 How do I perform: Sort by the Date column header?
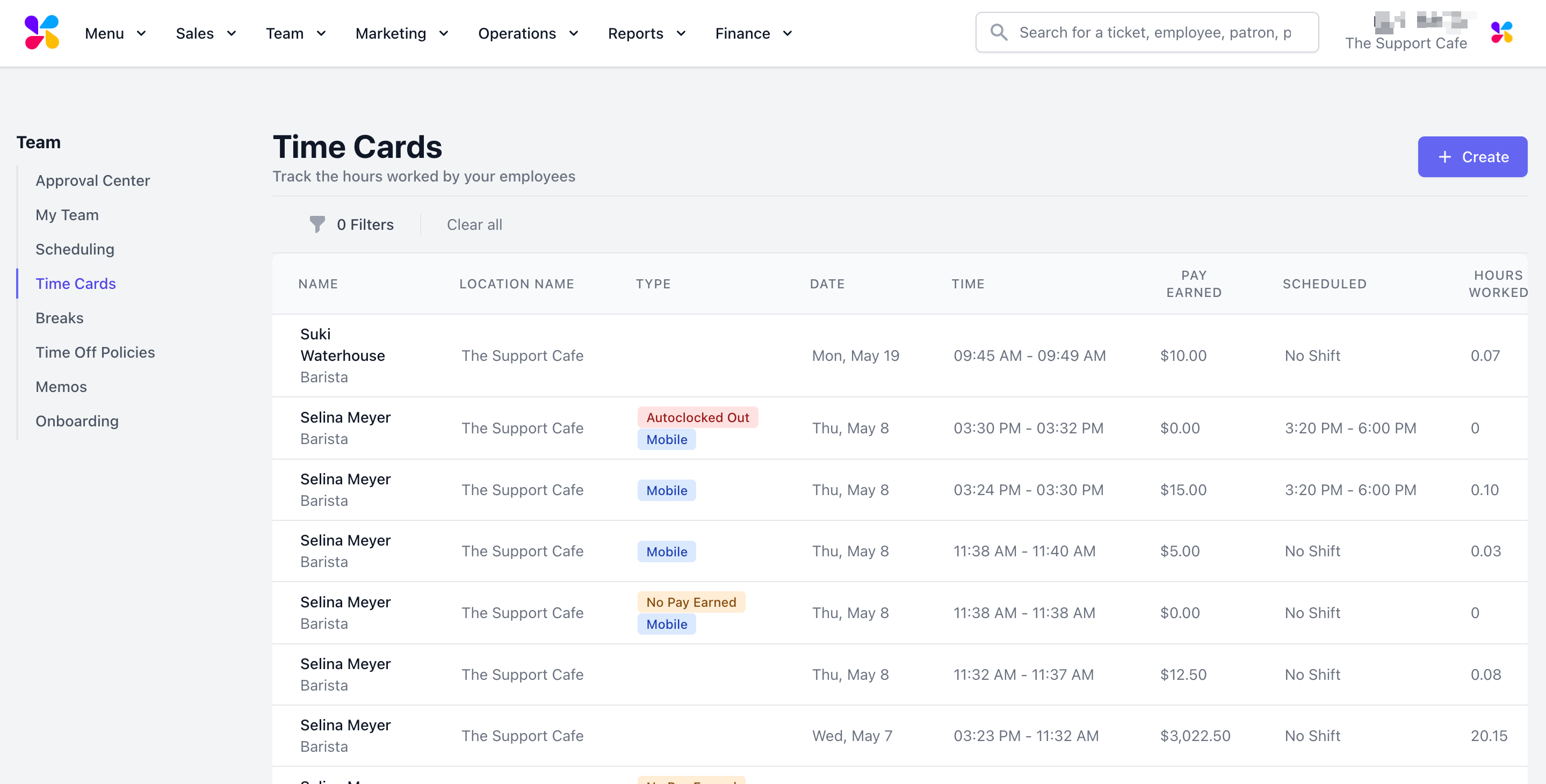(x=827, y=284)
